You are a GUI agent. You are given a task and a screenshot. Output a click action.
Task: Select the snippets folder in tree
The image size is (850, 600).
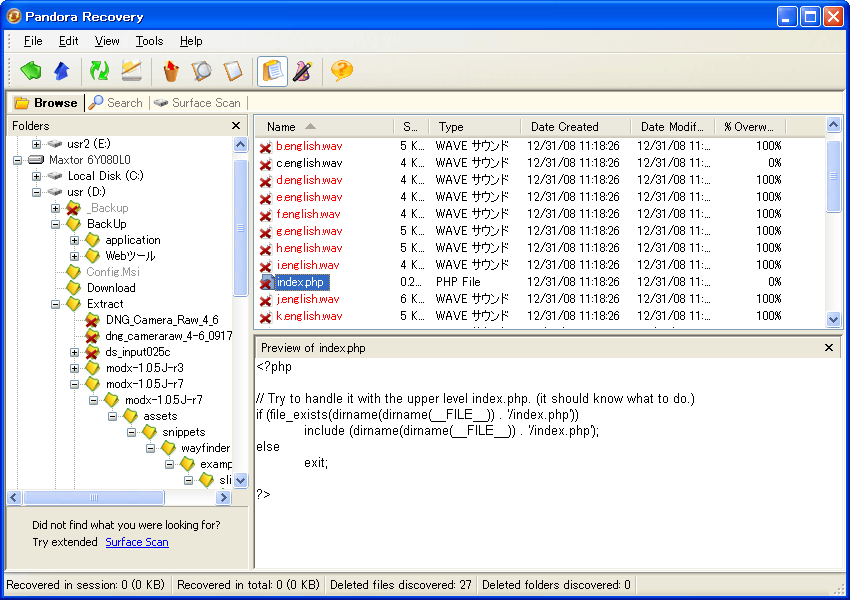pyautogui.click(x=184, y=432)
